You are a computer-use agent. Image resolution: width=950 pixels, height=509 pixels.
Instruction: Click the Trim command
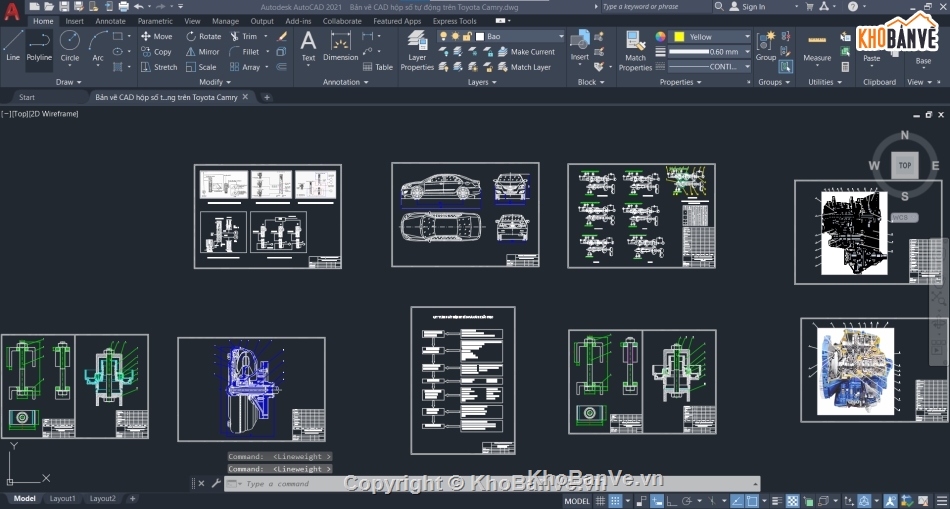point(244,36)
